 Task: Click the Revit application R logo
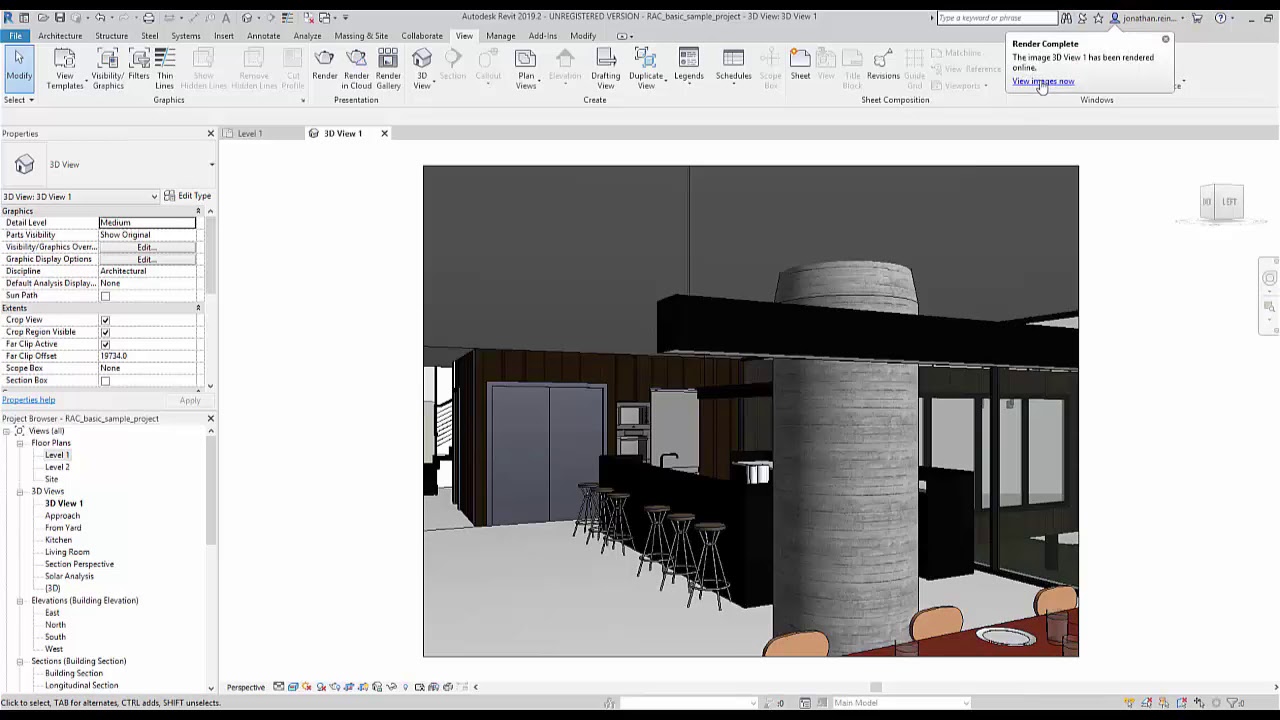click(8, 18)
